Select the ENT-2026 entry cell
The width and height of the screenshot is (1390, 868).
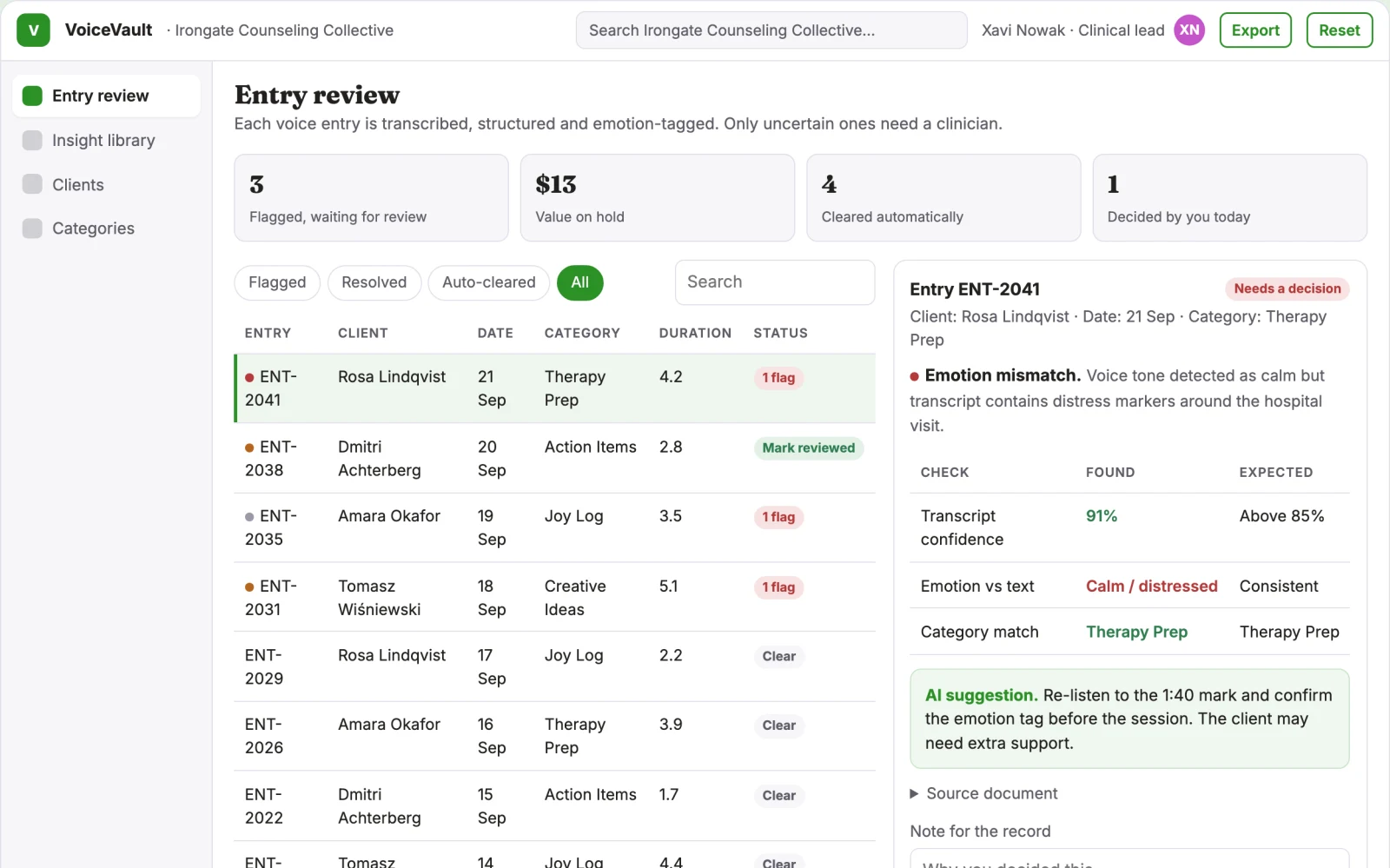pos(281,736)
